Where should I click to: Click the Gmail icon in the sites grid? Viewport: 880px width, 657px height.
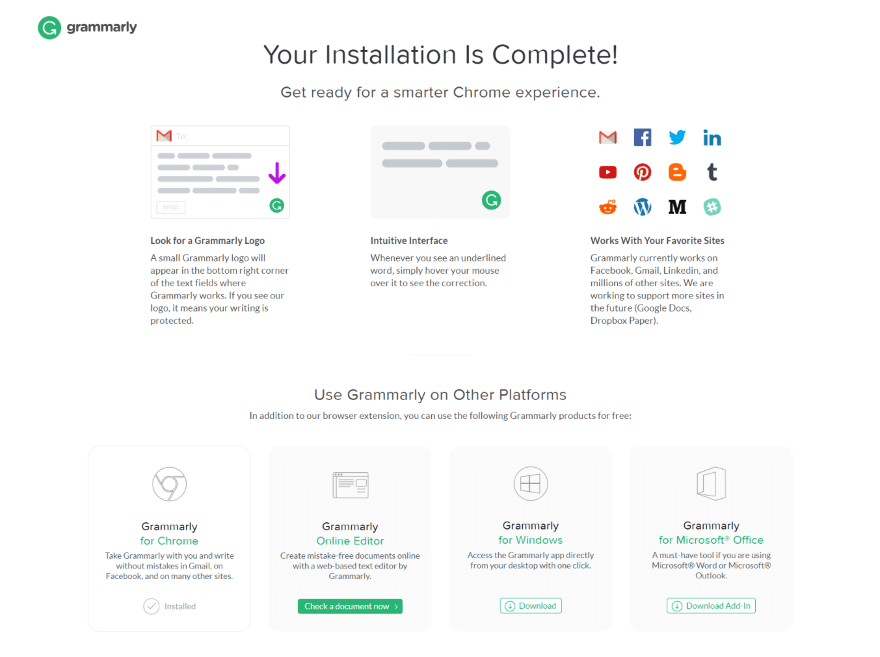point(608,138)
